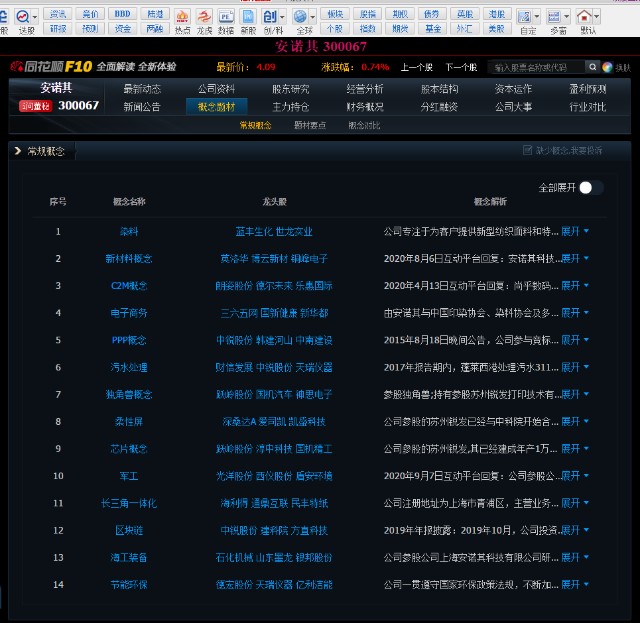Click the 常规概念 section header chevron
Viewport: 640px width, 623px height.
[18, 151]
